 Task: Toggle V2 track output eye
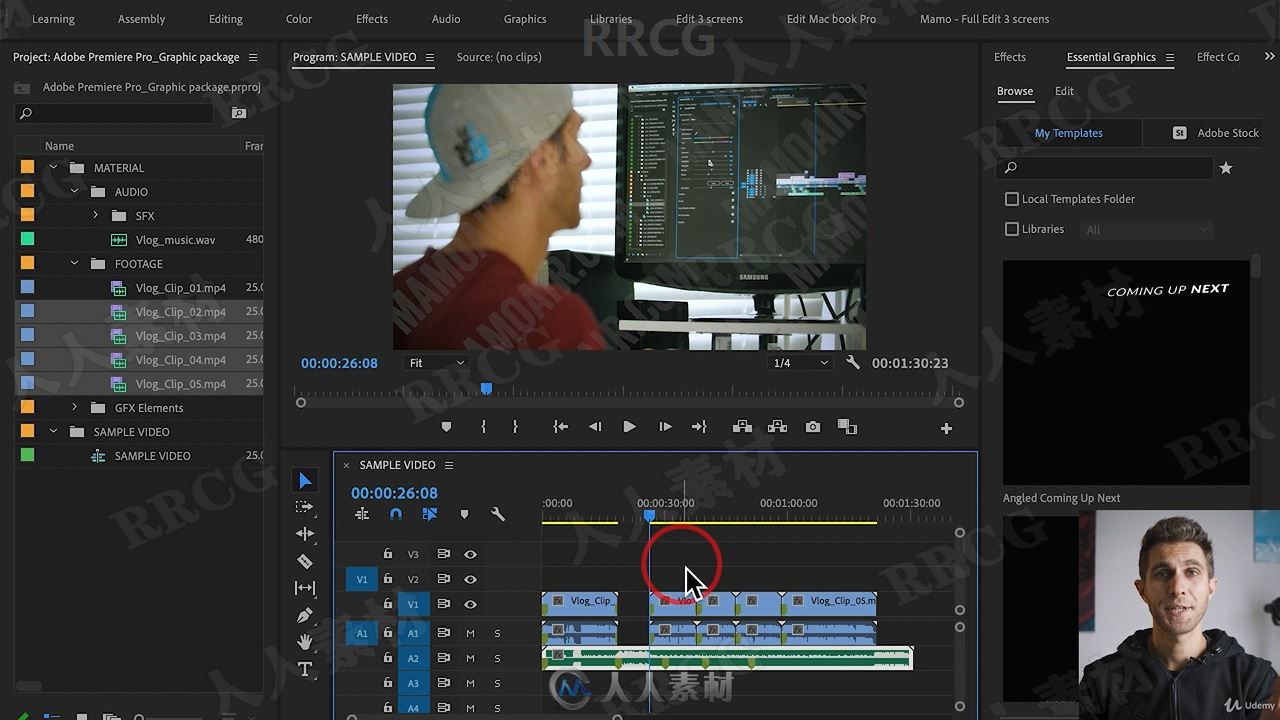[470, 579]
